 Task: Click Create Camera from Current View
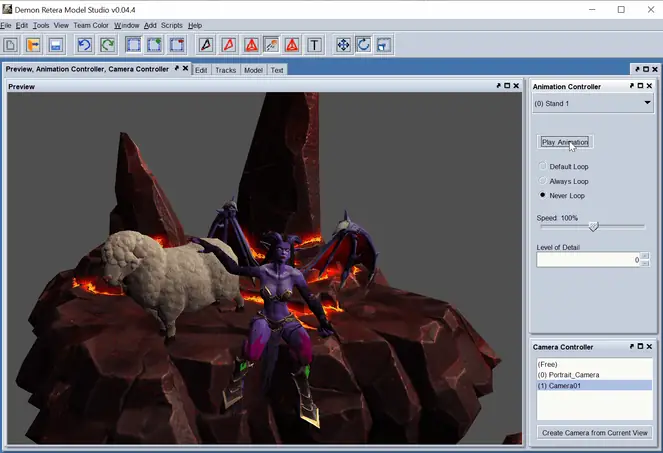pyautogui.click(x=595, y=433)
